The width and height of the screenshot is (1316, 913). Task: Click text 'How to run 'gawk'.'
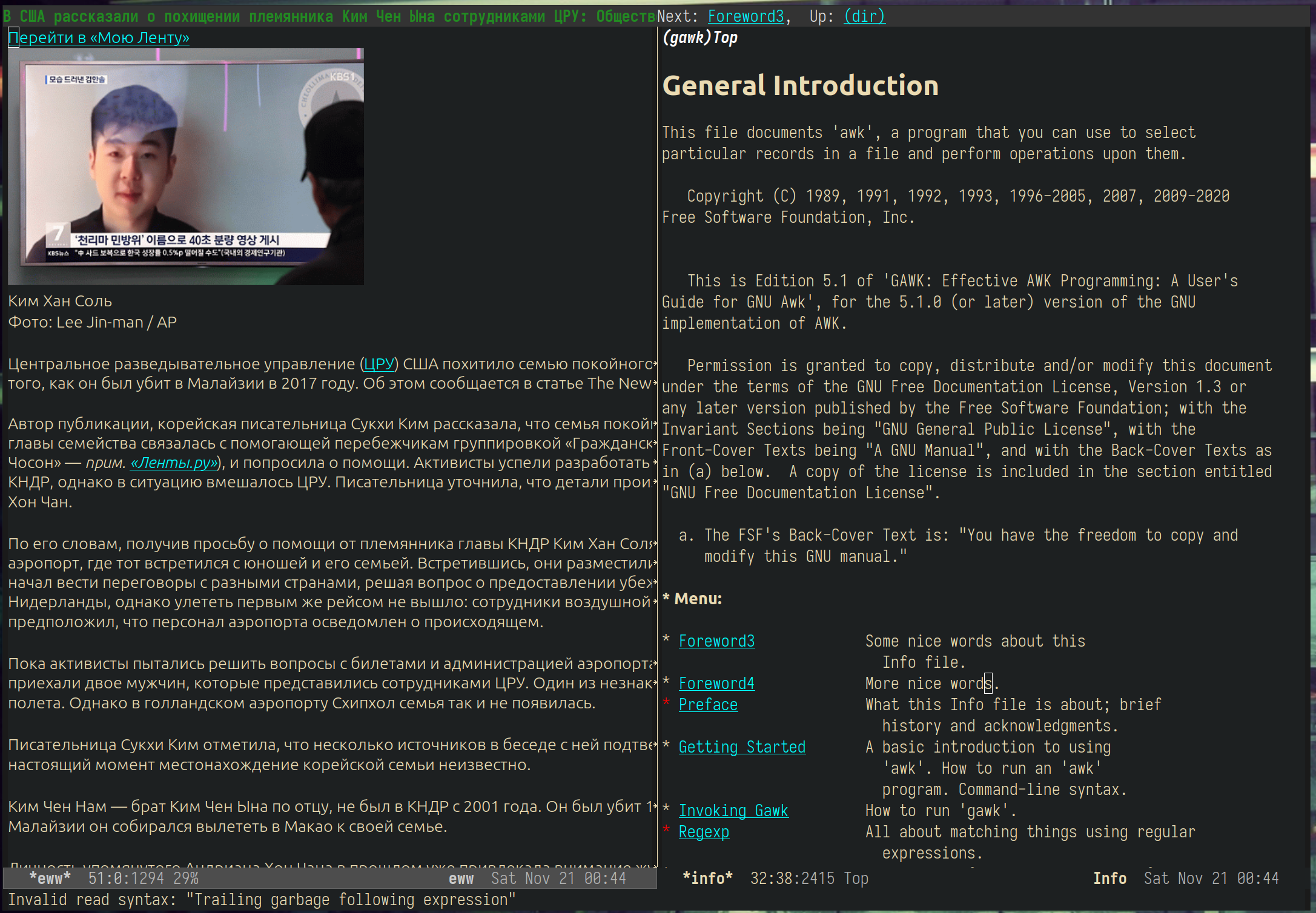[941, 811]
